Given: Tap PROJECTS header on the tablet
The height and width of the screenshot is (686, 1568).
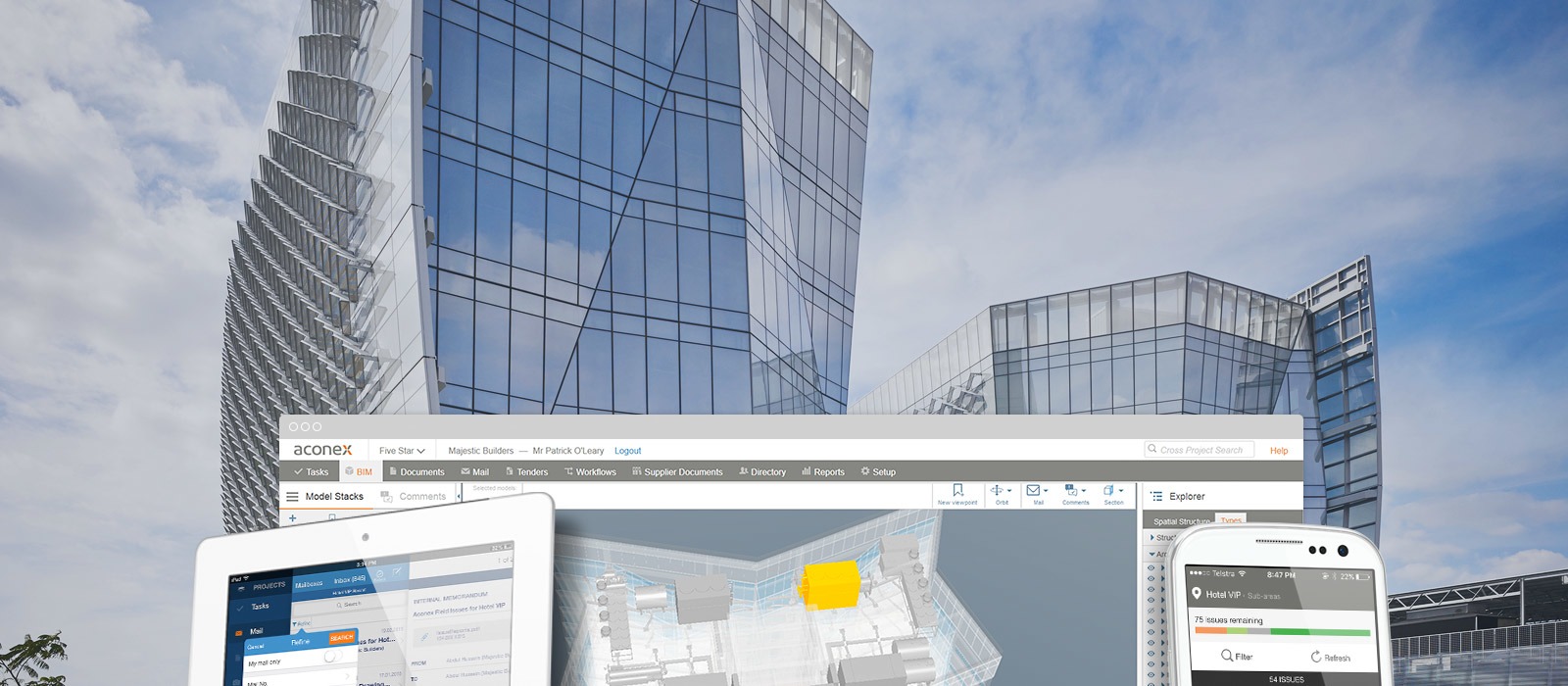Looking at the screenshot, I should (x=269, y=586).
